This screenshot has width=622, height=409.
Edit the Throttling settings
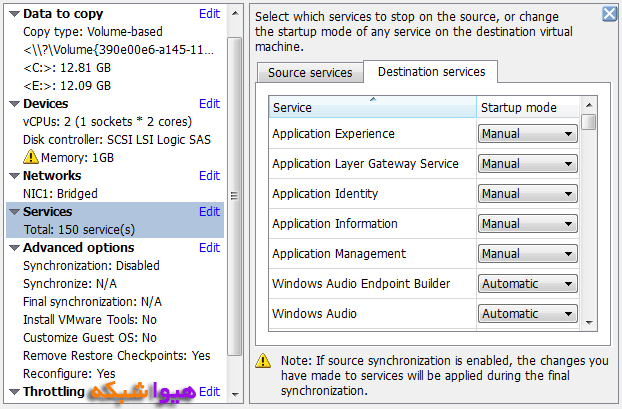209,392
